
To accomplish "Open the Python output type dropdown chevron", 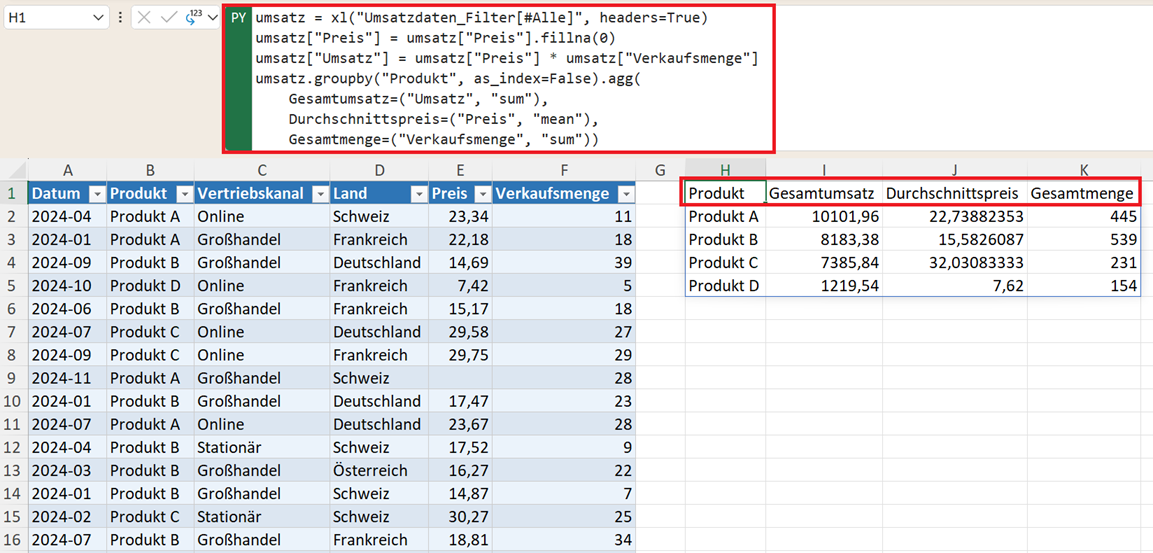I will (x=214, y=18).
